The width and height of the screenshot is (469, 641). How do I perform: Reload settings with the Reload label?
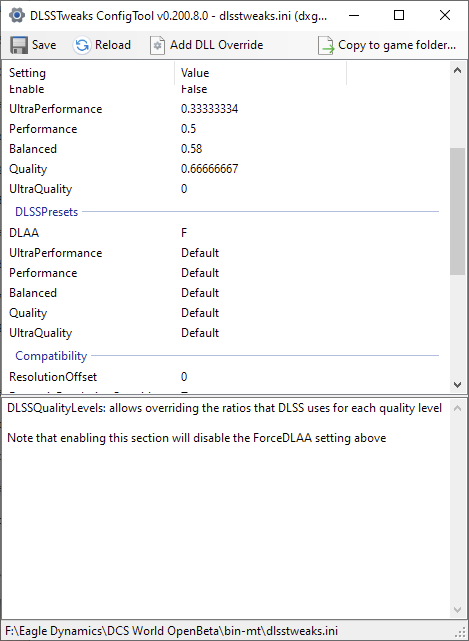(x=113, y=45)
